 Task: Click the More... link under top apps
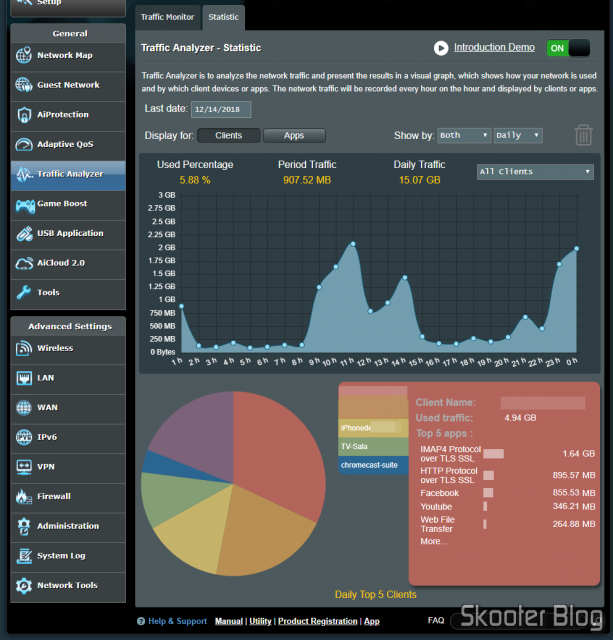(x=433, y=542)
